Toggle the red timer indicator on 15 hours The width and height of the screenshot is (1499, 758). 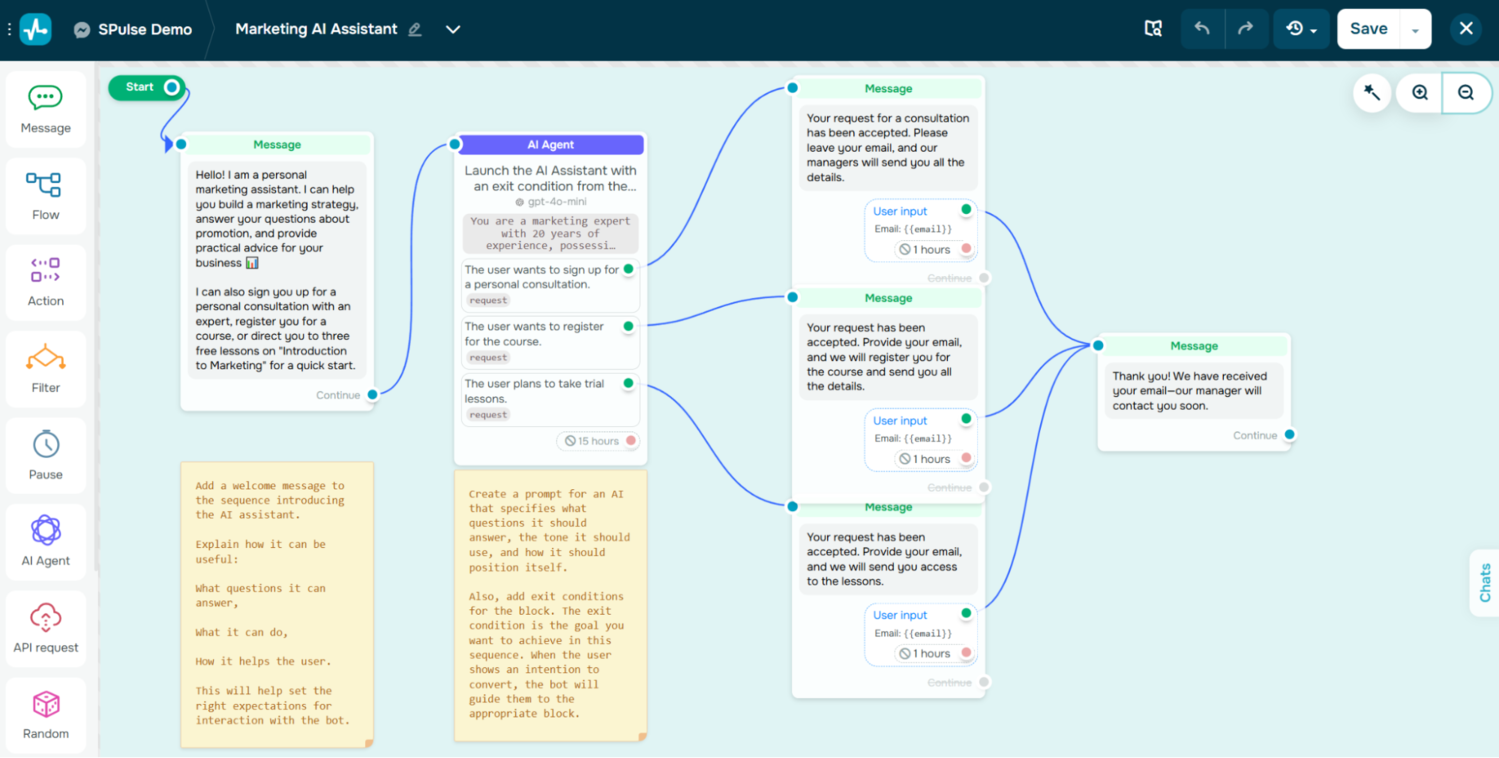pos(631,440)
